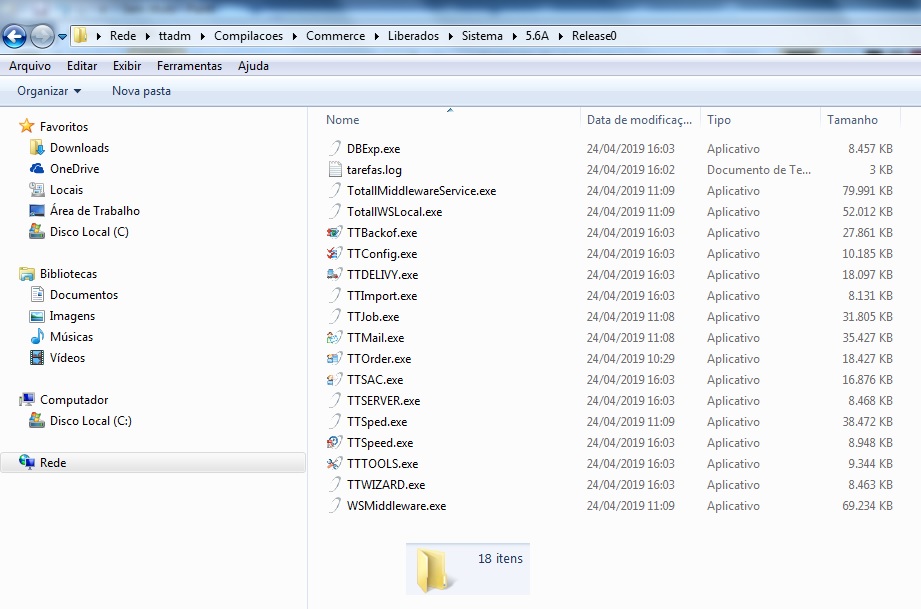Click the TTTOOLS.exe file icon
Image resolution: width=921 pixels, height=609 pixels.
334,464
